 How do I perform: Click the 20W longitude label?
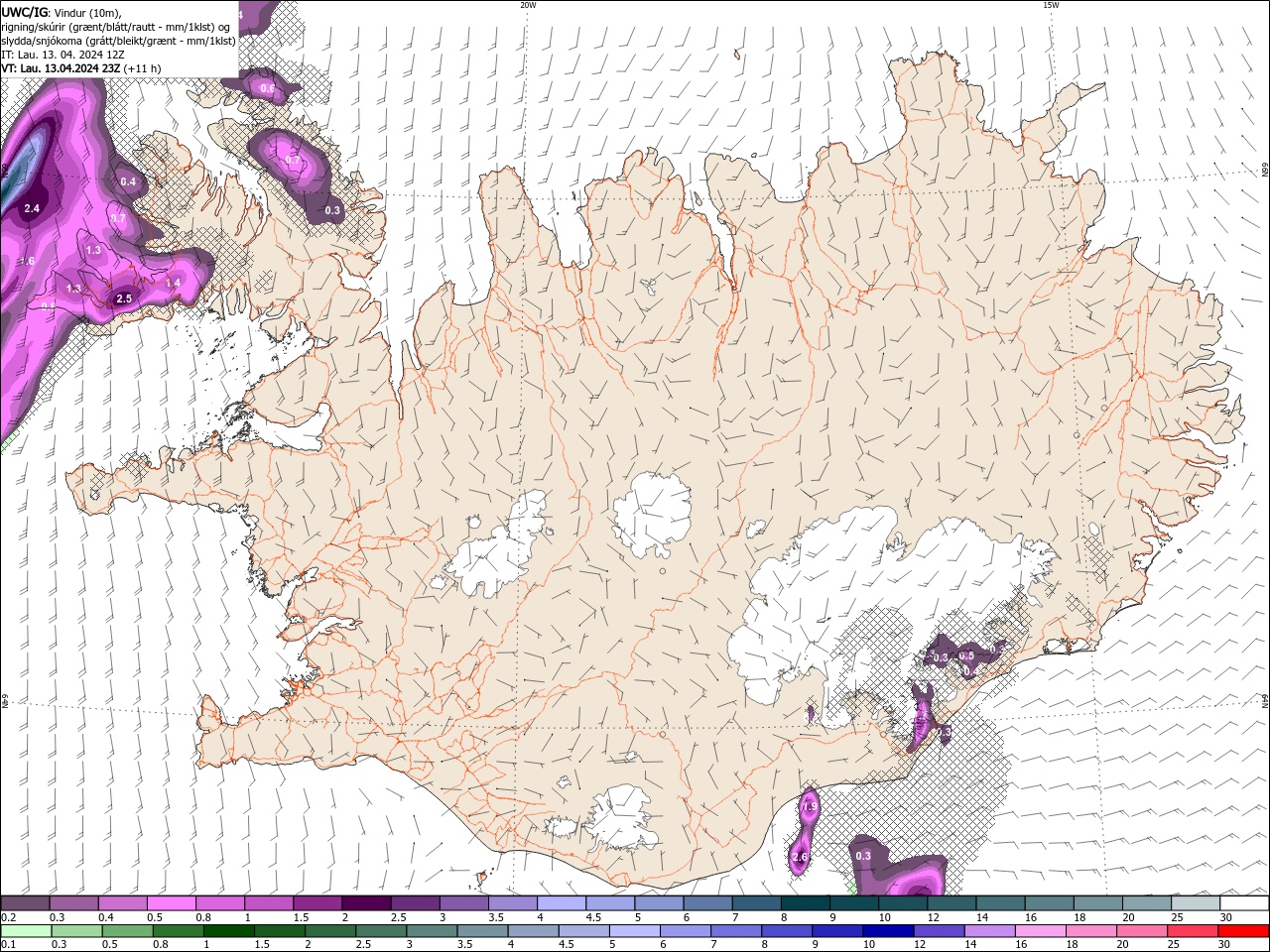[528, 5]
